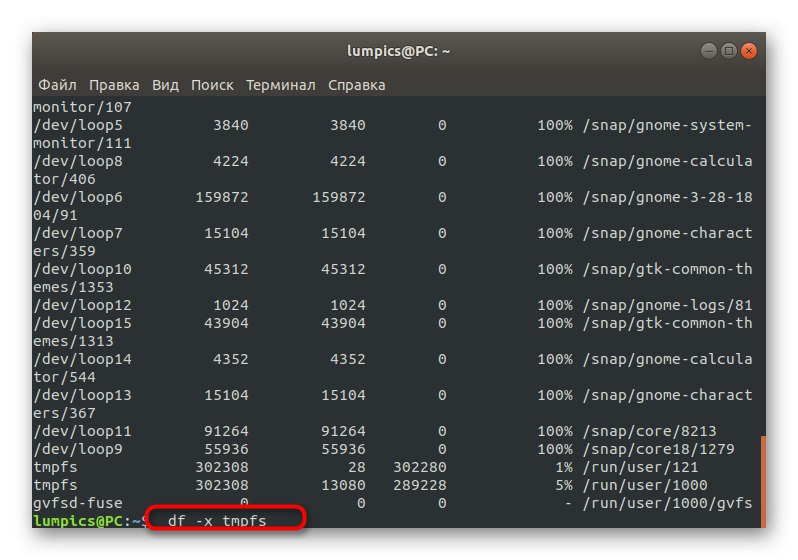Click the /dev/loop13 device name
Image resolution: width=798 pixels, height=560 pixels.
click(82, 395)
